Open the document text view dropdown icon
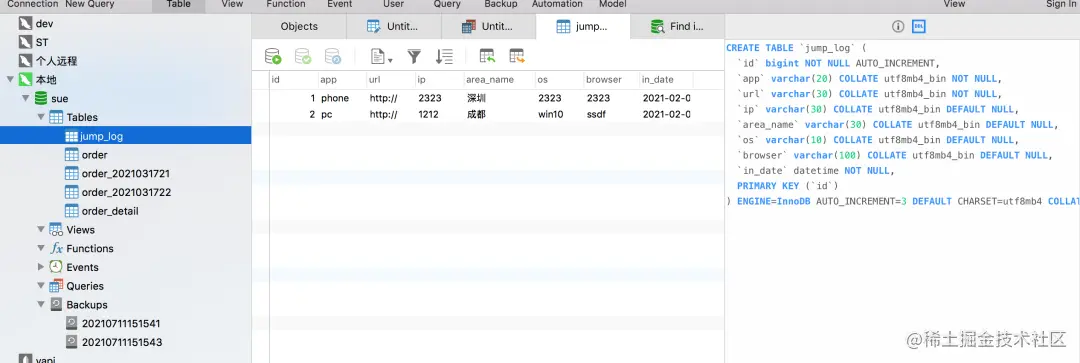The height and width of the screenshot is (363, 1080). (381, 56)
